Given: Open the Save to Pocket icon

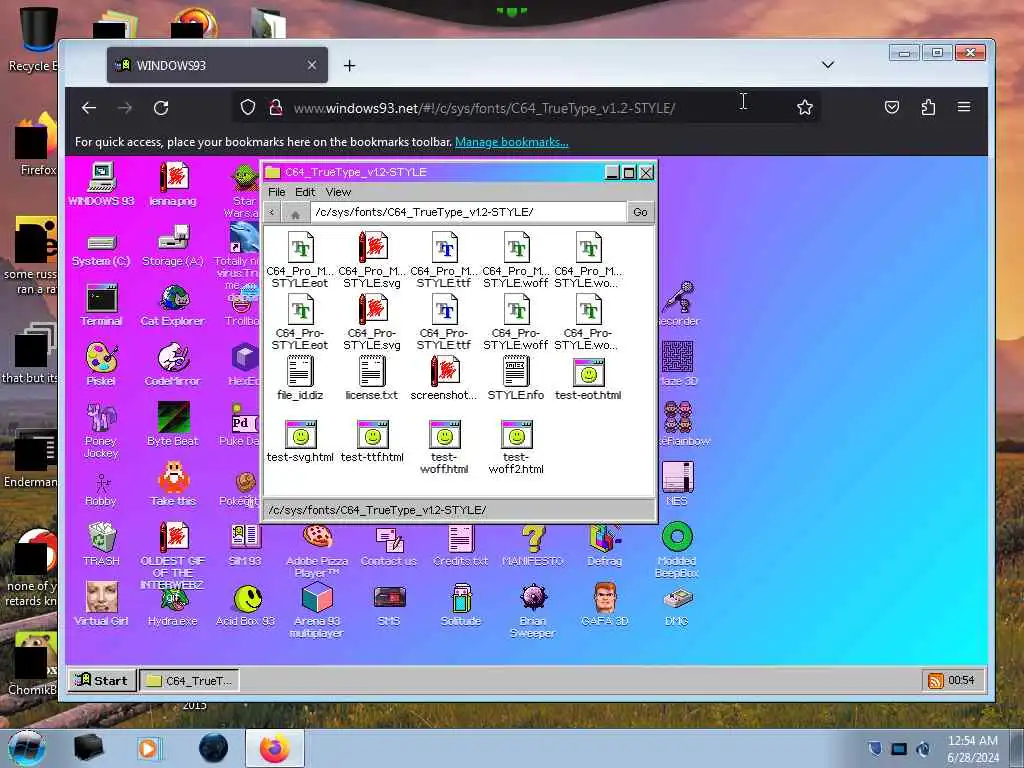Looking at the screenshot, I should [891, 107].
